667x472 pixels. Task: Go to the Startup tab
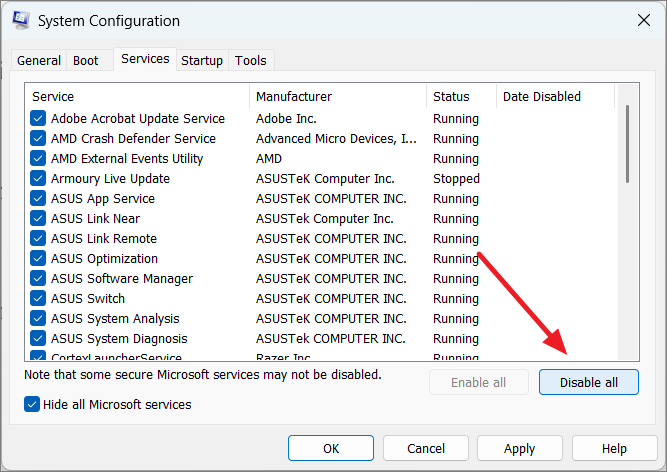point(202,60)
